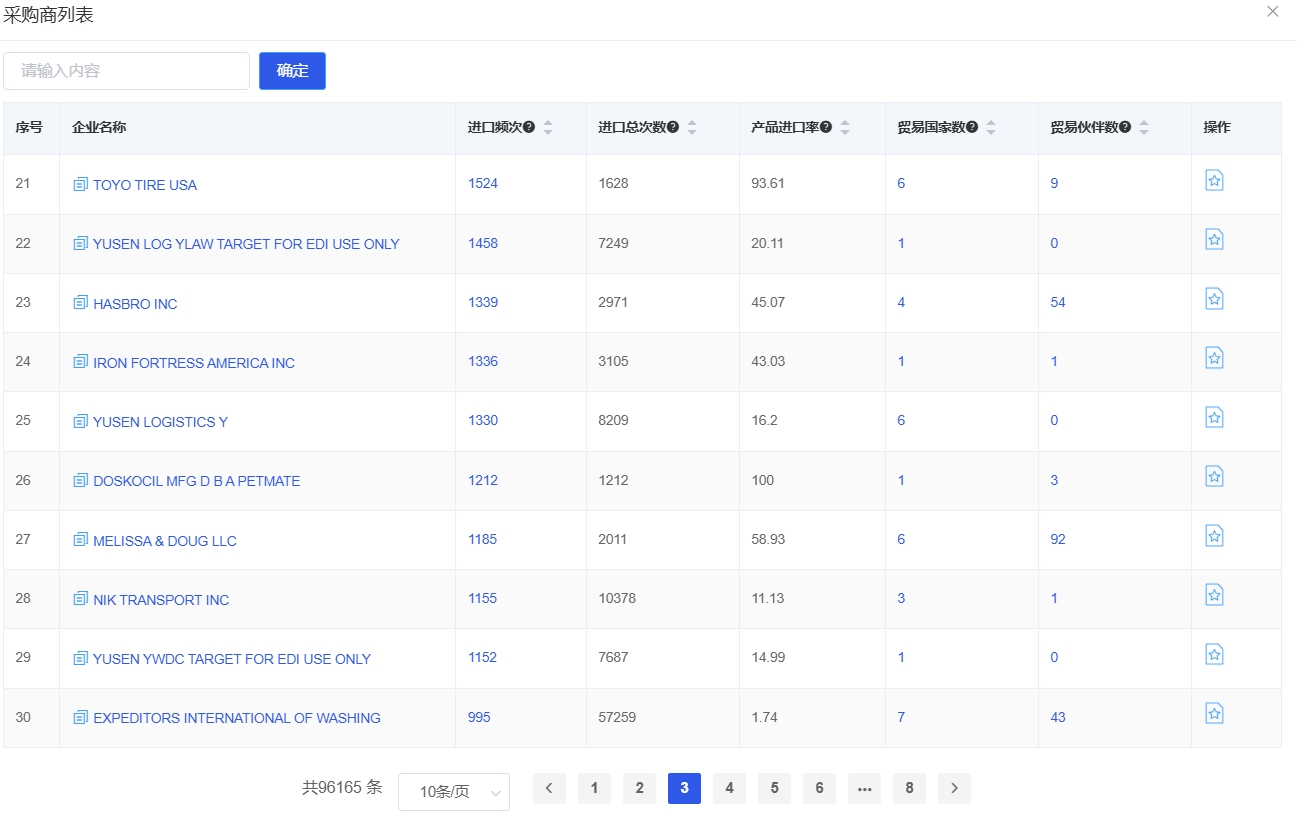Viewport: 1297px width, 822px height.
Task: Go to page 6
Action: tap(819, 788)
